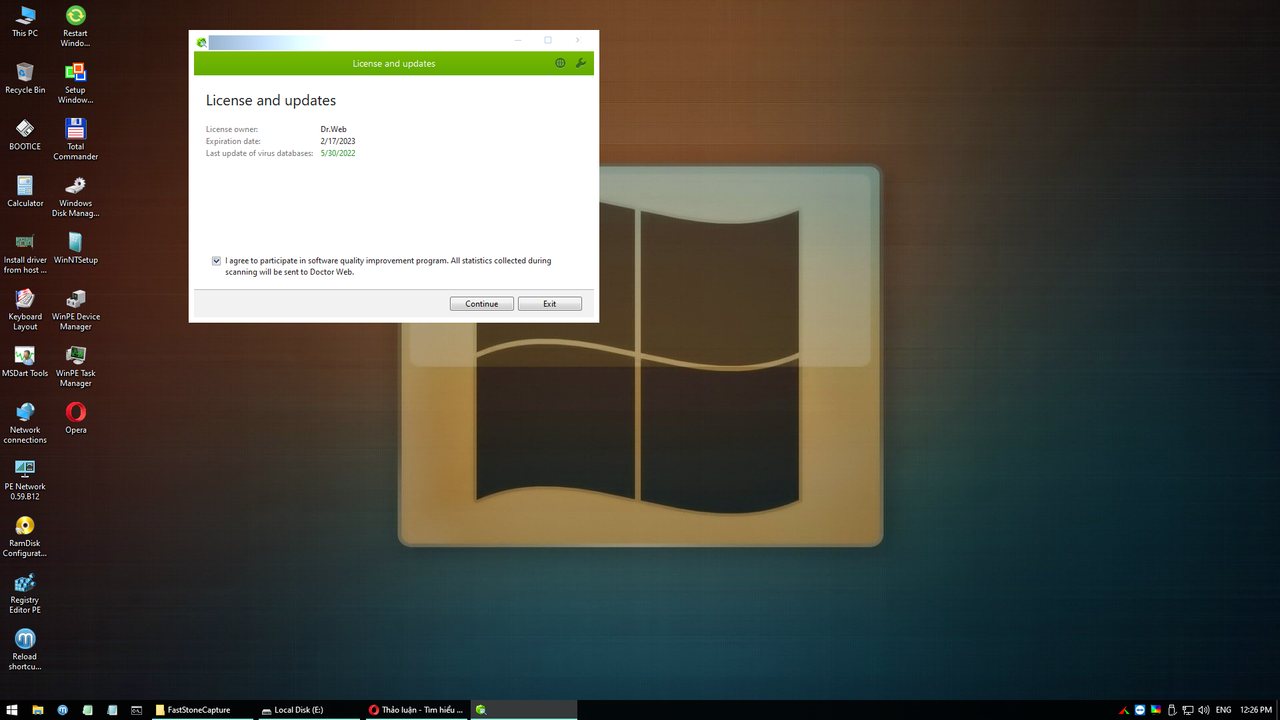Open the command prompt taskbar icon
This screenshot has width=1280, height=720.
point(136,710)
